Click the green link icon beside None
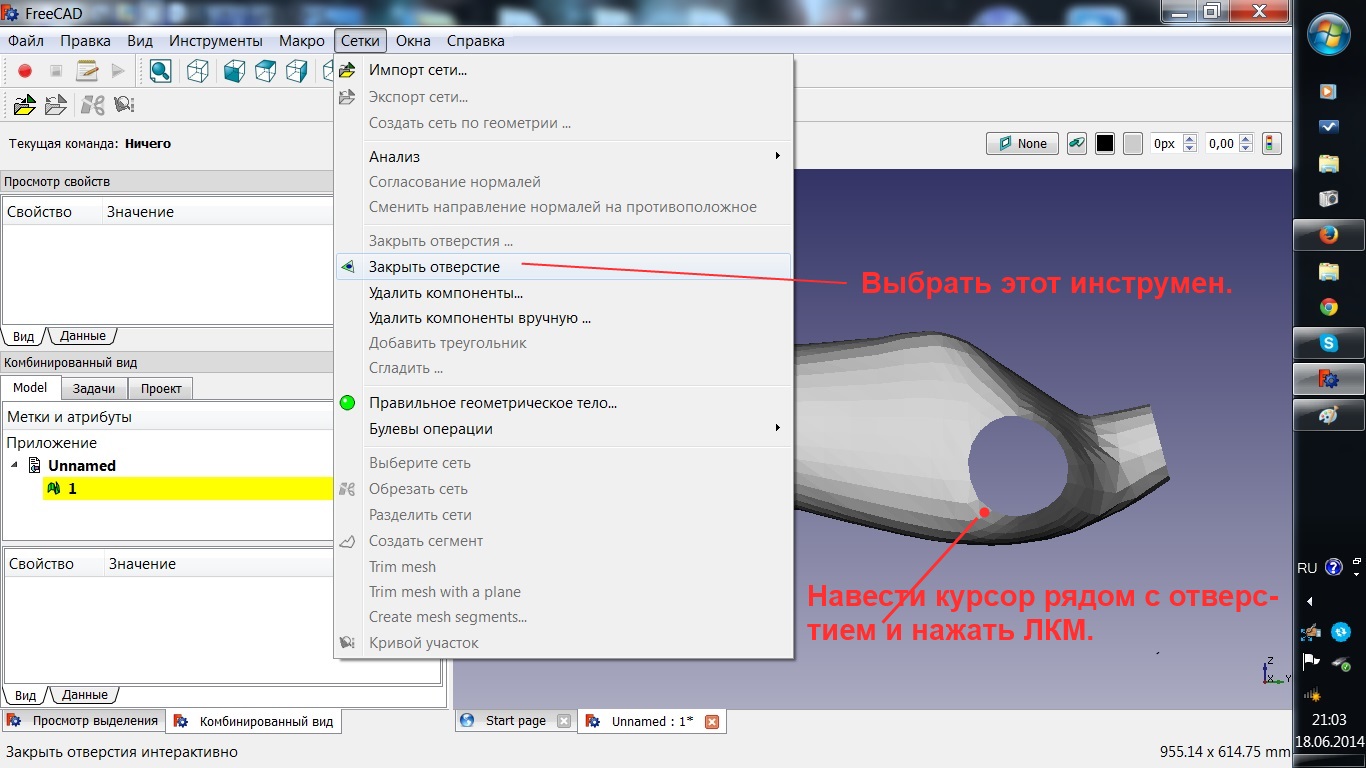This screenshot has width=1366, height=768. pyautogui.click(x=1076, y=144)
